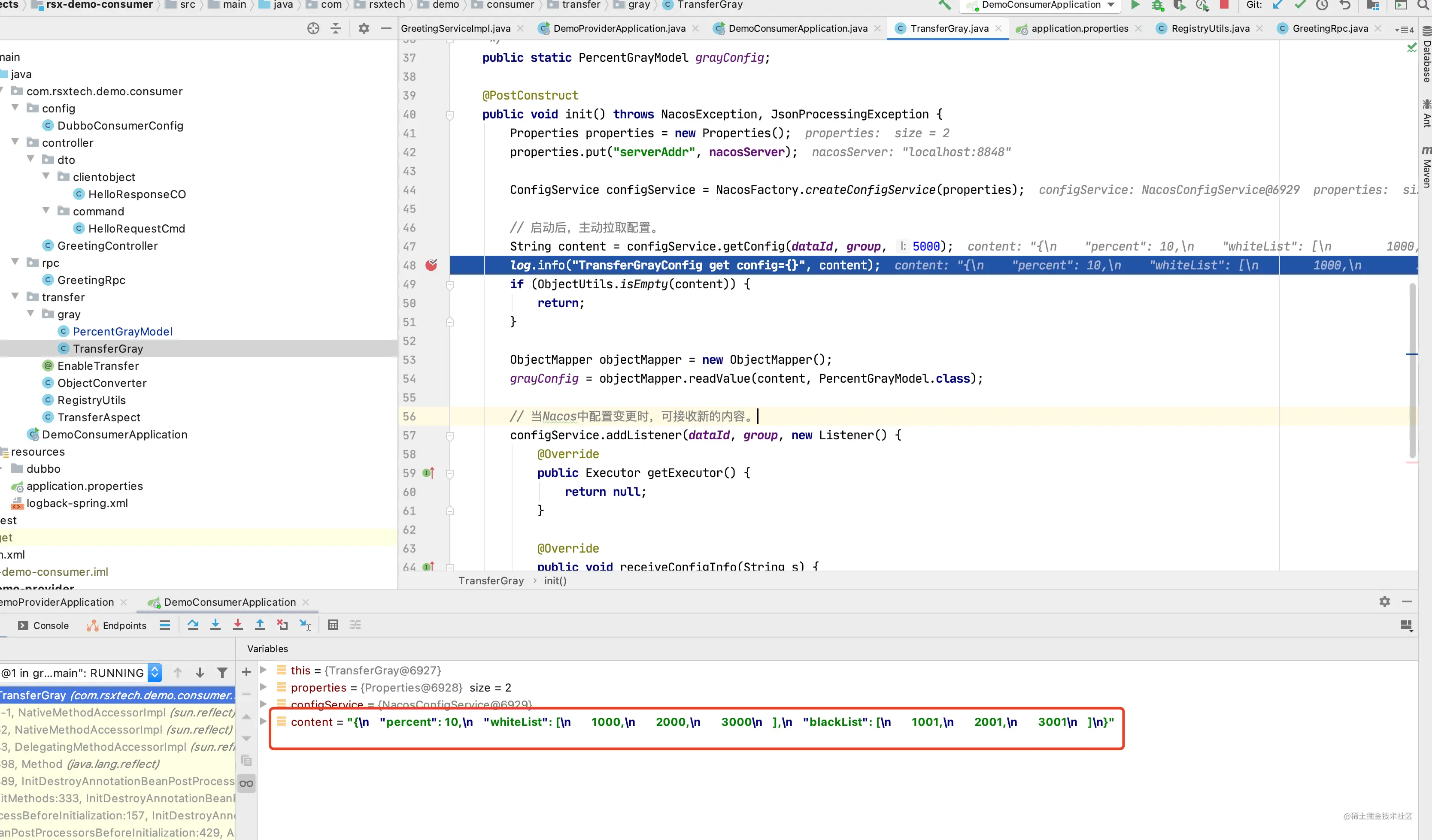The width and height of the screenshot is (1432, 840).
Task: Switch to GreetingServiceImpl.java tab
Action: 455,28
